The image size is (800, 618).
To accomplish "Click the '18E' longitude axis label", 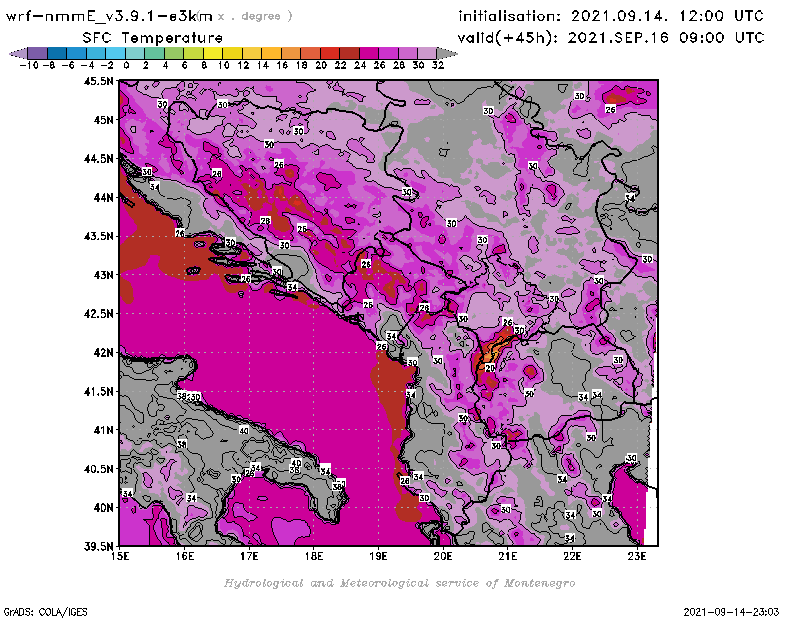I will (x=314, y=556).
